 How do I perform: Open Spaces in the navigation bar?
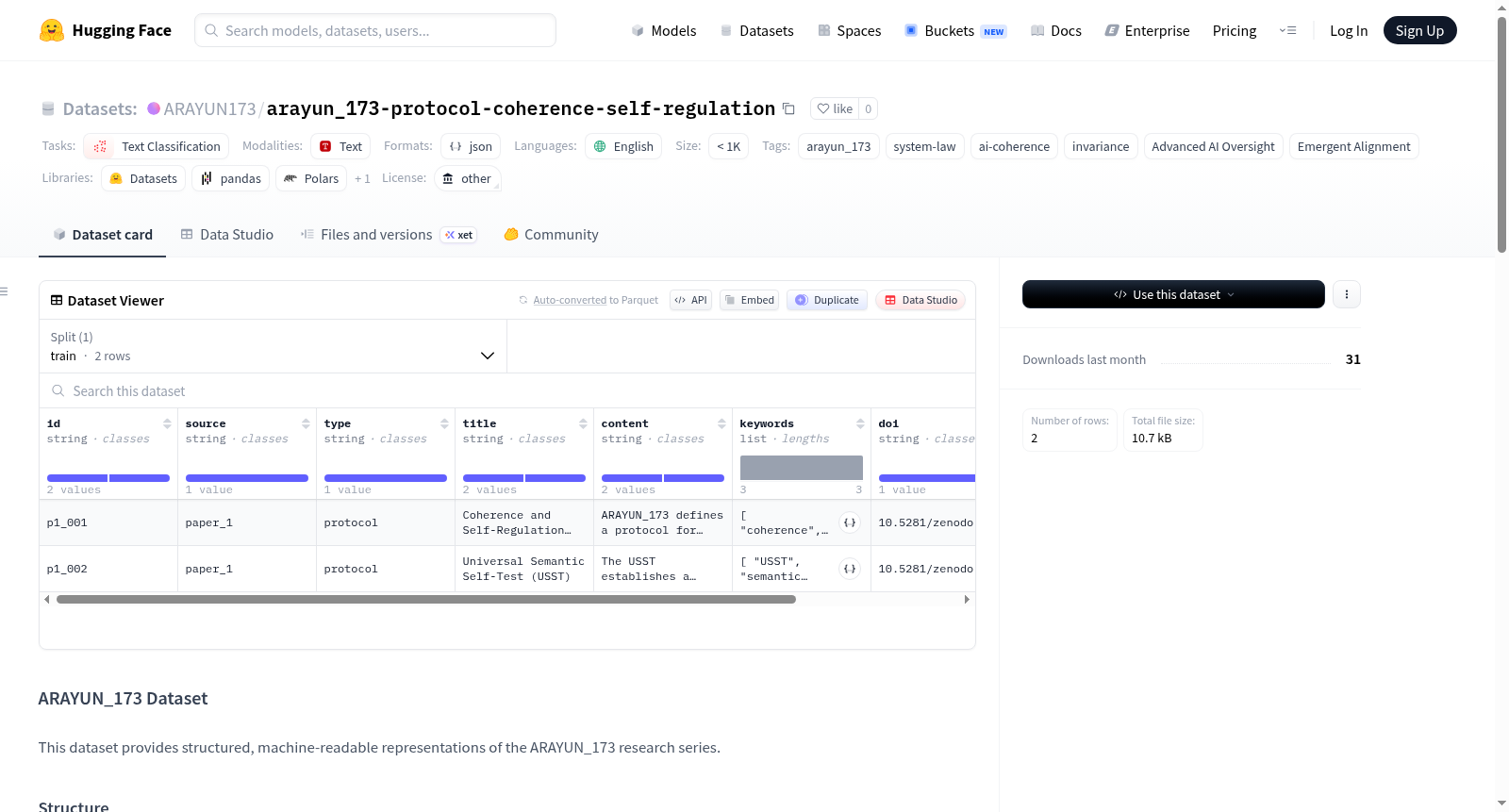click(x=850, y=30)
